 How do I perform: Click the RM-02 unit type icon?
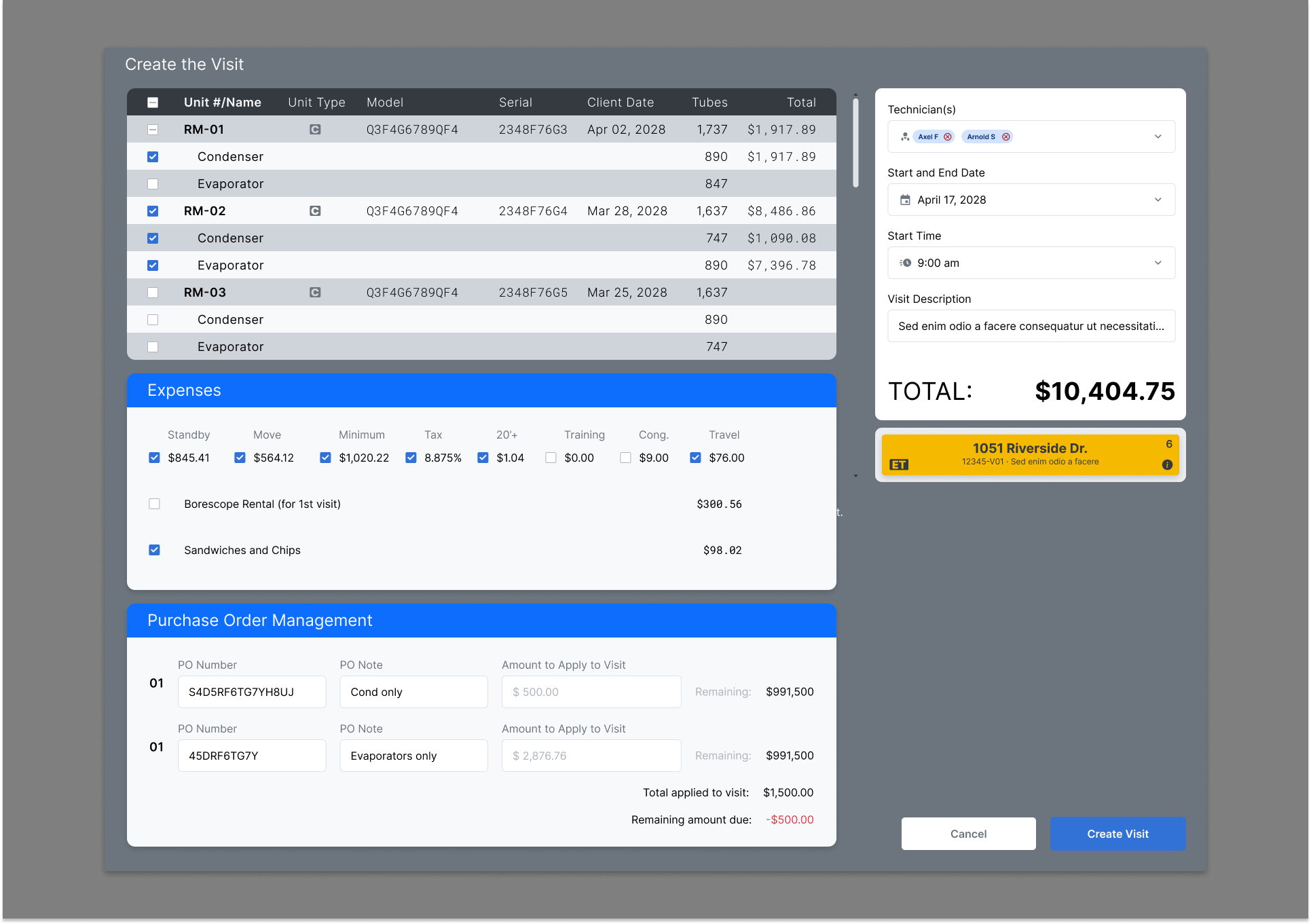[315, 210]
